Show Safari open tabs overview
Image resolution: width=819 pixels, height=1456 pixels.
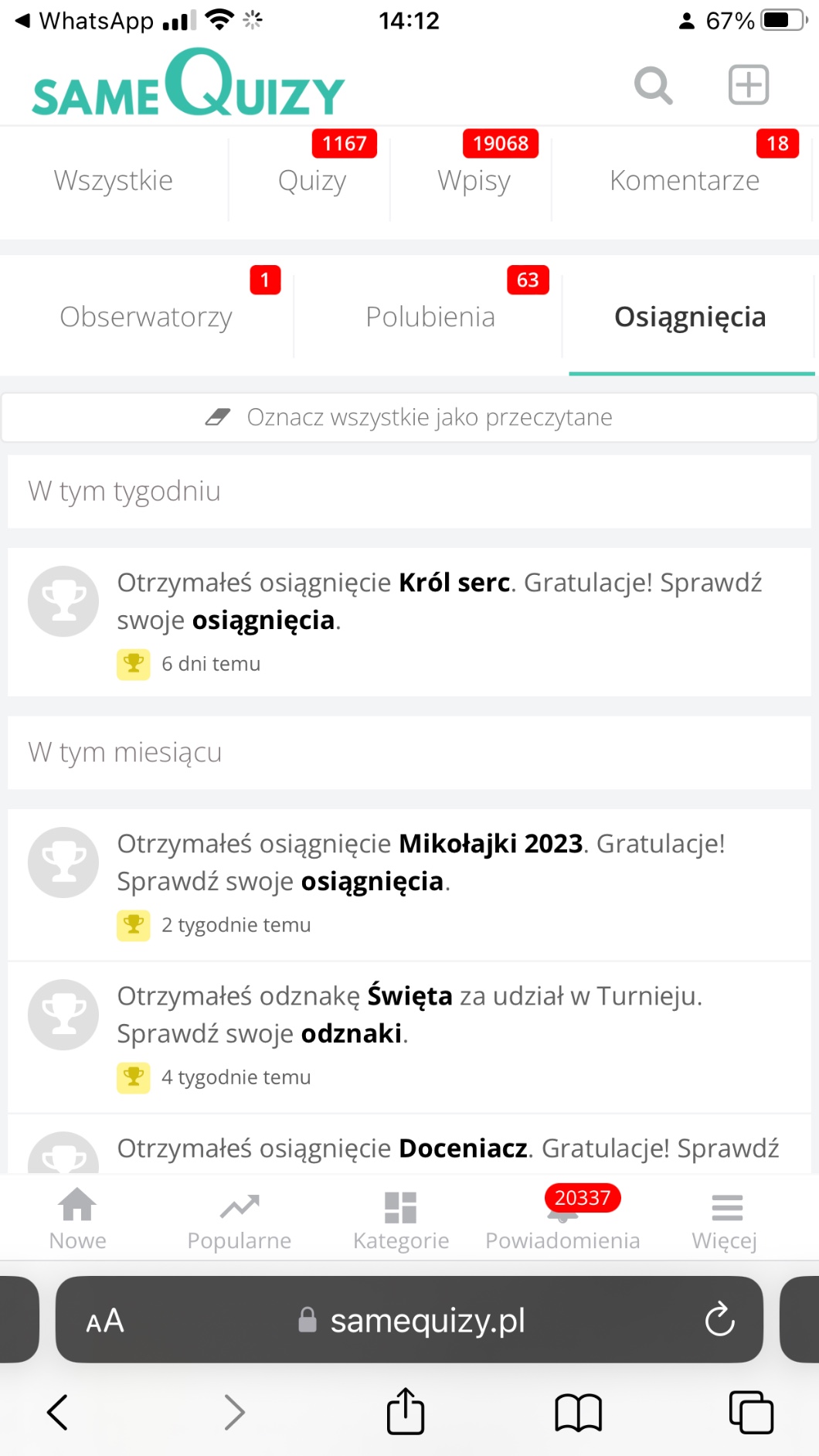(x=751, y=1411)
